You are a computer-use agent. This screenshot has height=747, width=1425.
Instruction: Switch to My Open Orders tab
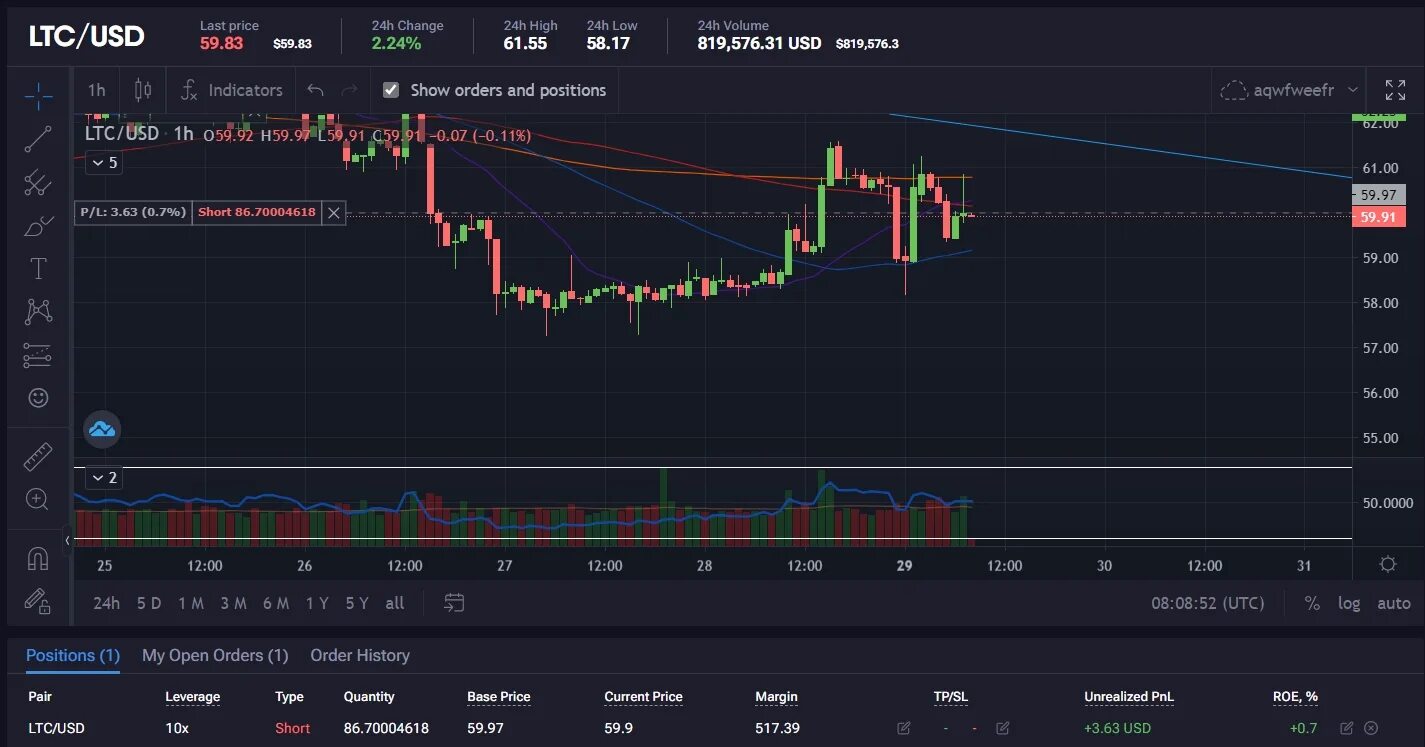pos(215,655)
